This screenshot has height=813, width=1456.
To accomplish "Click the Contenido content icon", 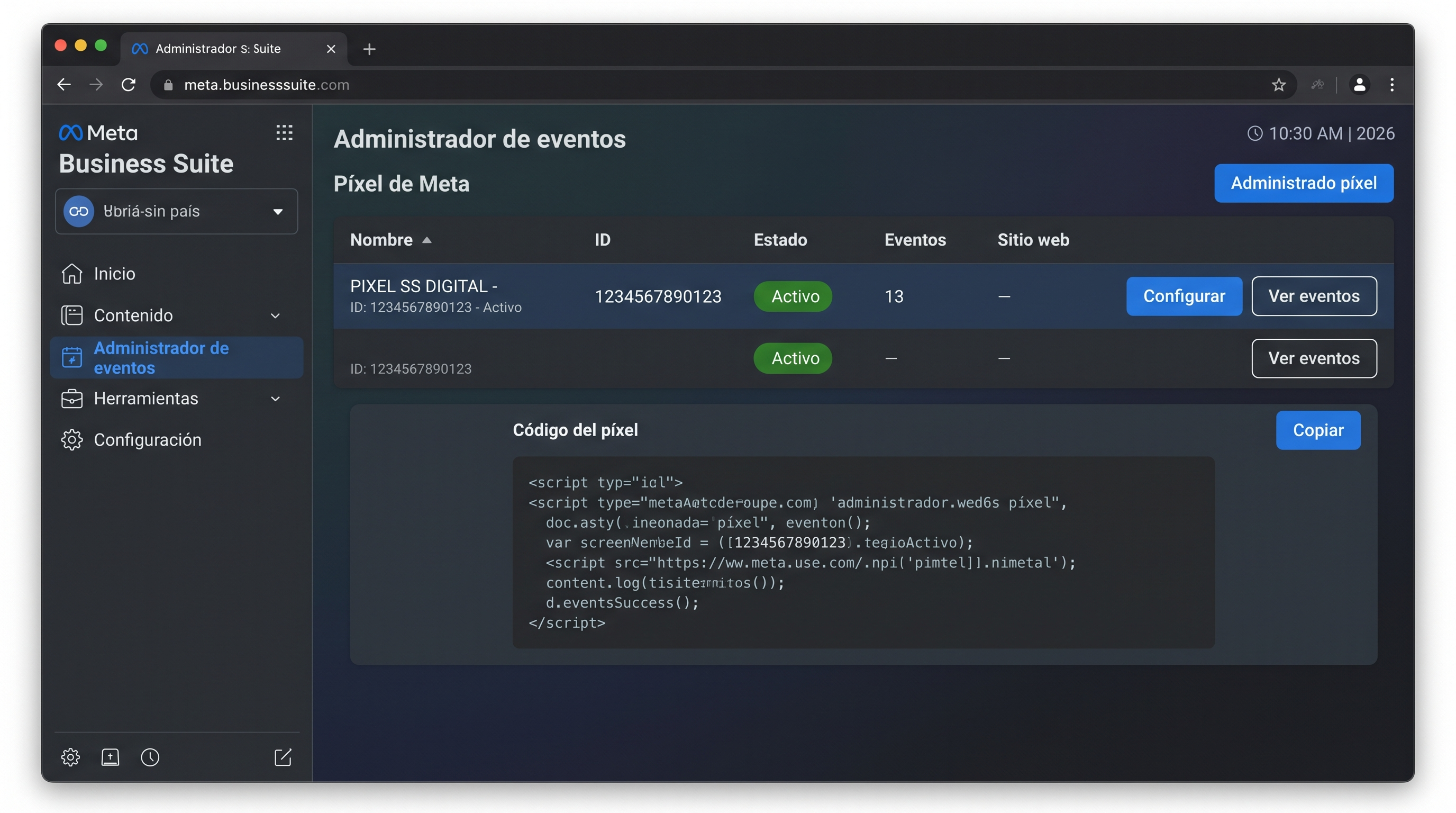I will (x=72, y=315).
